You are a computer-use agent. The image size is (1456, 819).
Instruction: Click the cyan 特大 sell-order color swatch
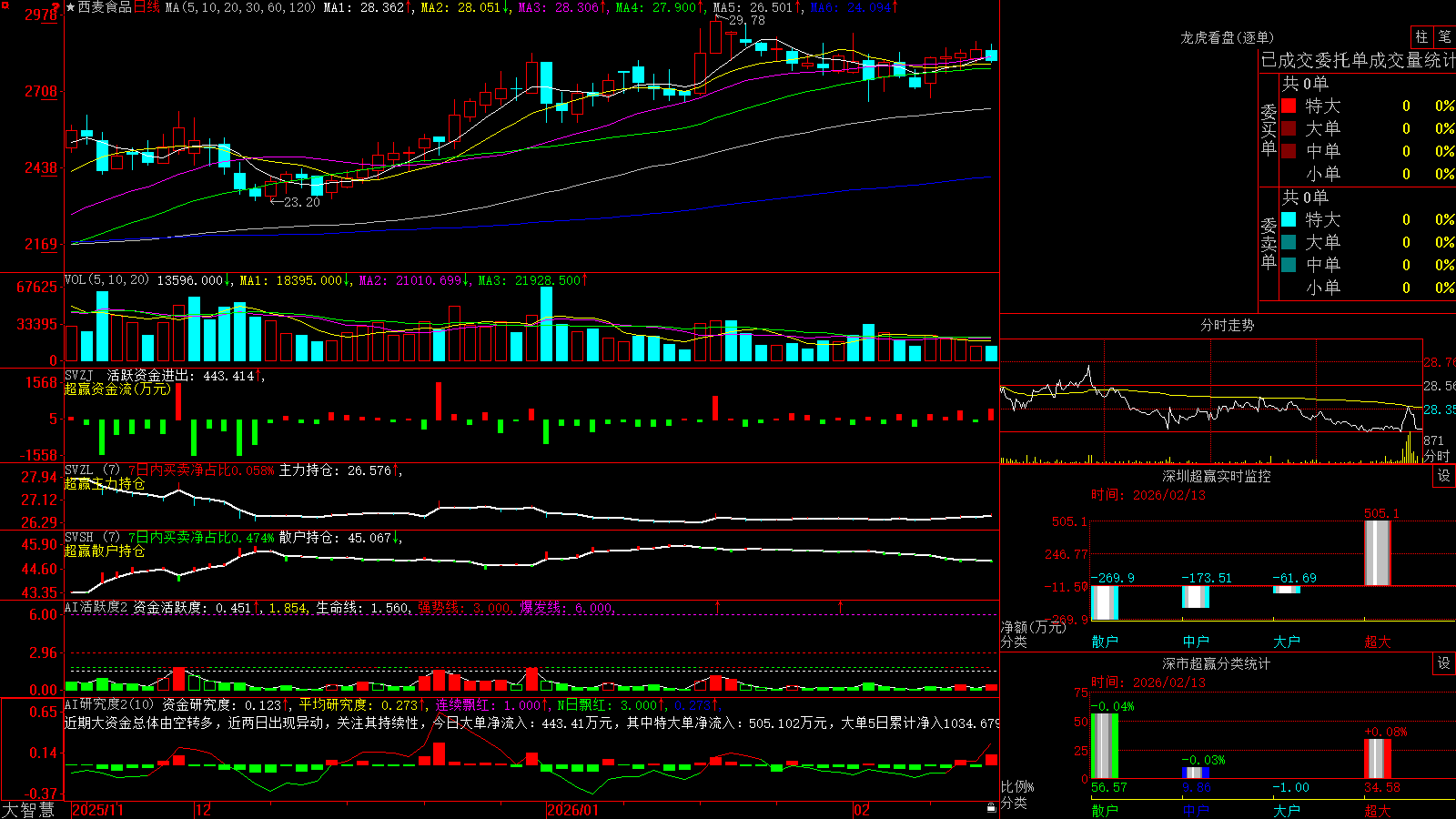coord(1289,219)
